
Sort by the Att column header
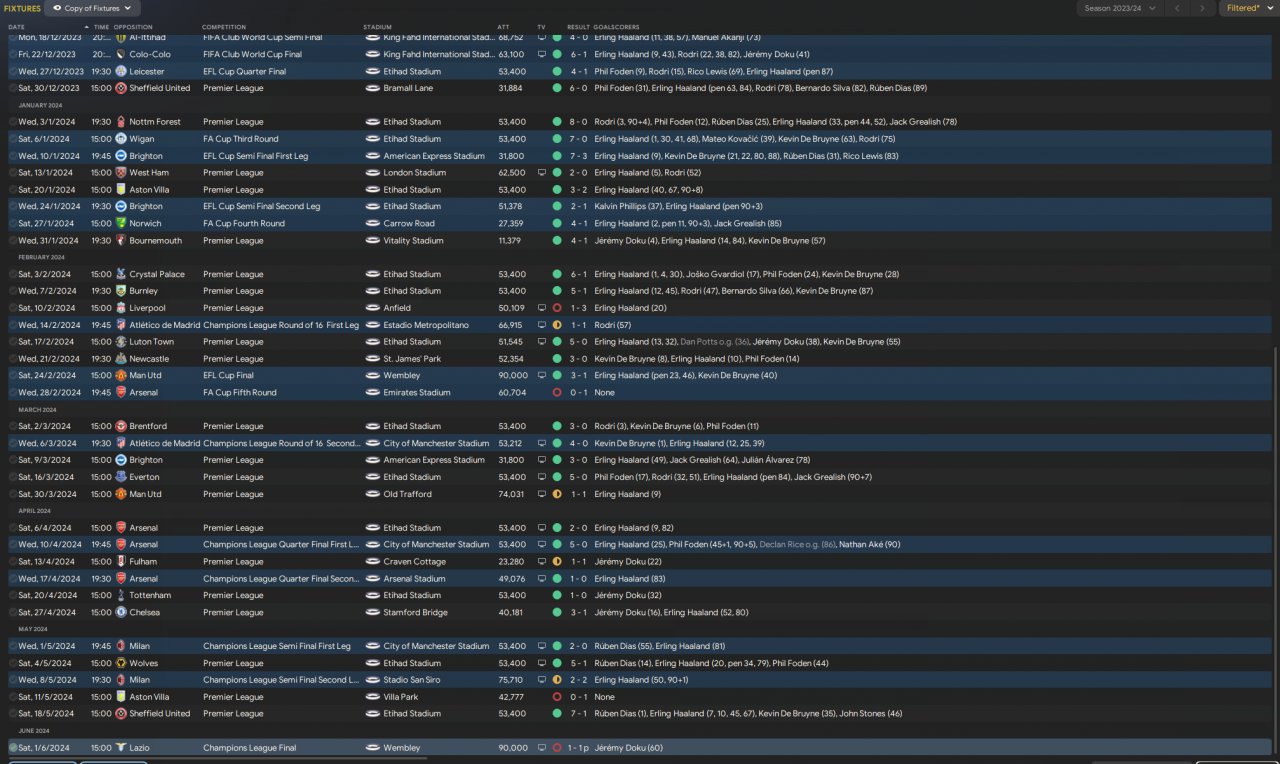click(x=503, y=27)
